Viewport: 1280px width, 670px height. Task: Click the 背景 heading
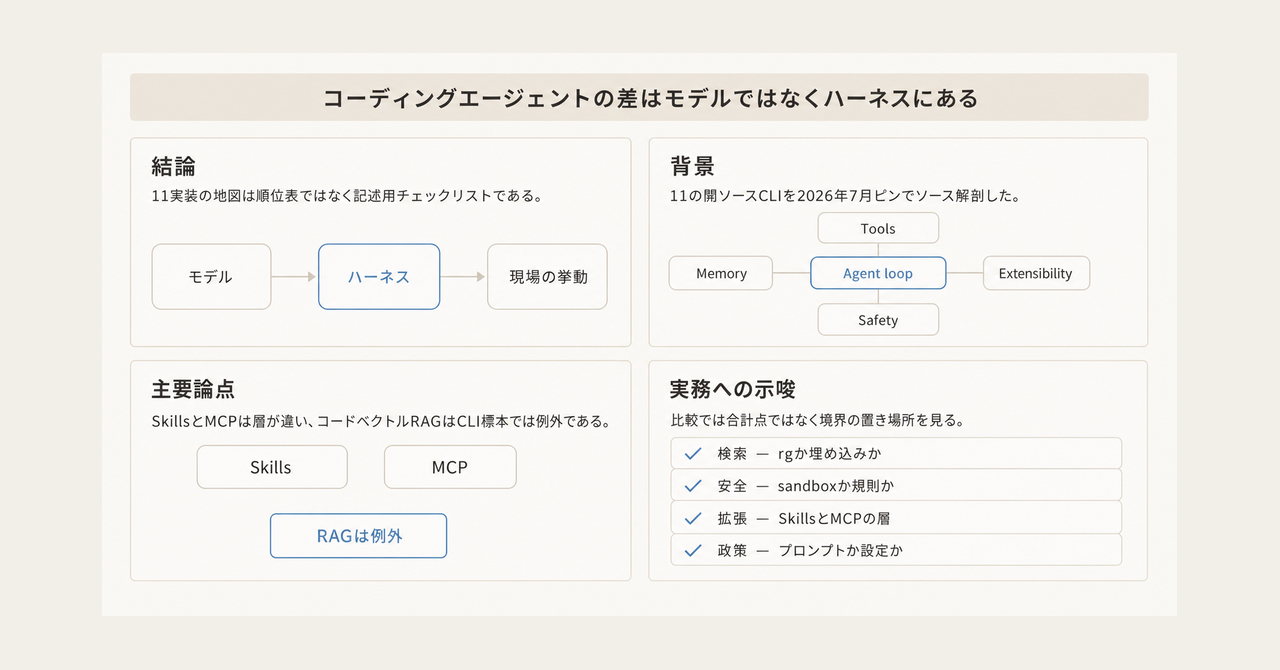coord(692,166)
